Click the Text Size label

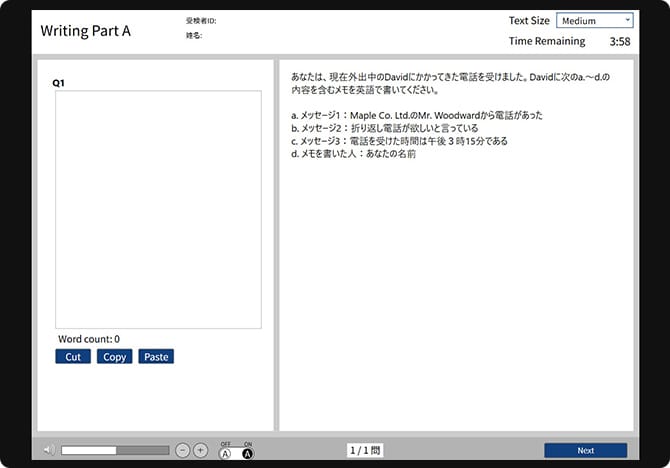[529, 21]
